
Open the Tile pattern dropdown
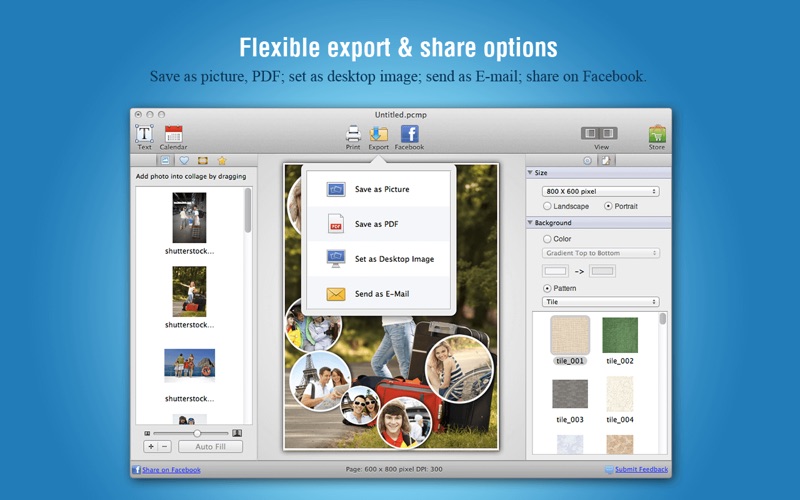pos(601,302)
